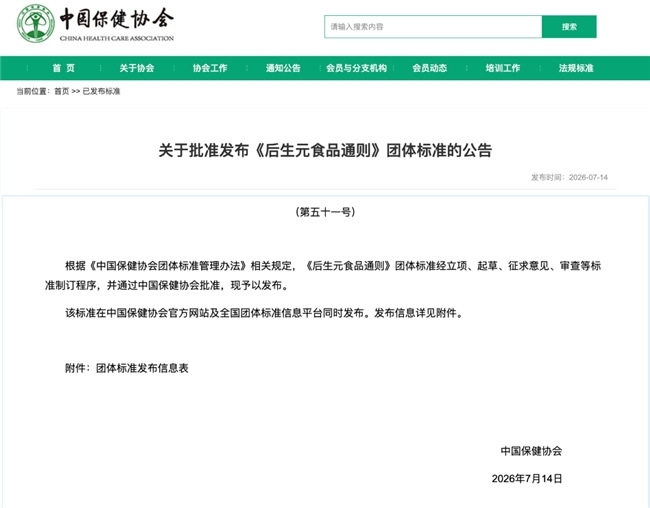Open the 关于协会 navigation menu item

point(137,68)
